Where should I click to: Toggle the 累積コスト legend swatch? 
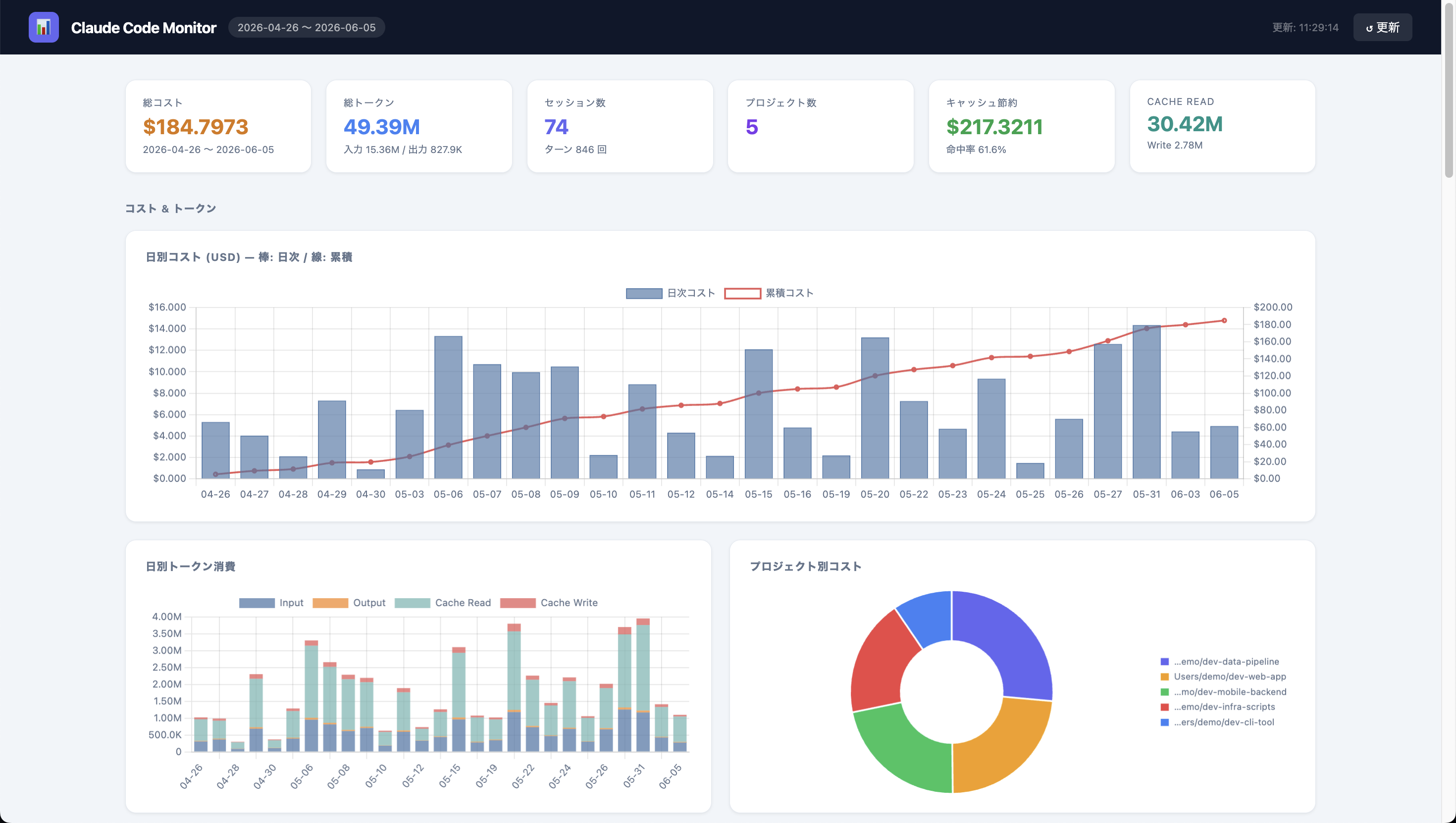pyautogui.click(x=742, y=293)
